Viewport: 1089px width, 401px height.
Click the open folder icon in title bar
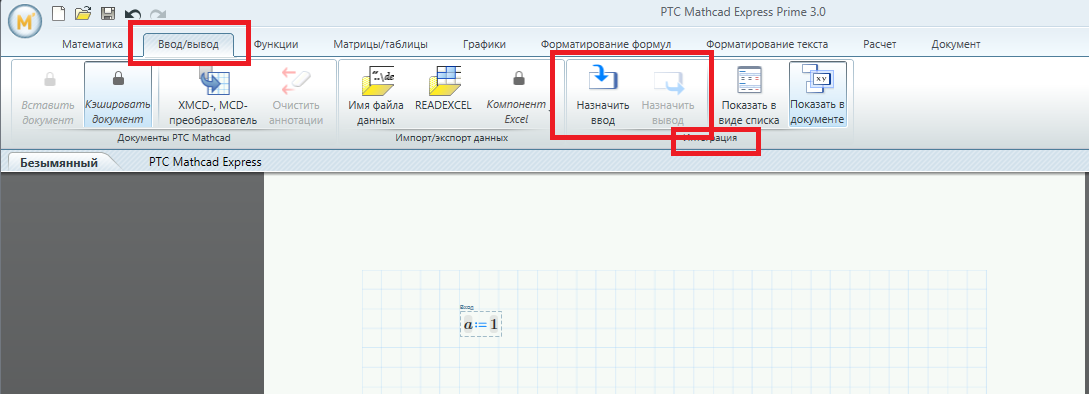pyautogui.click(x=83, y=13)
